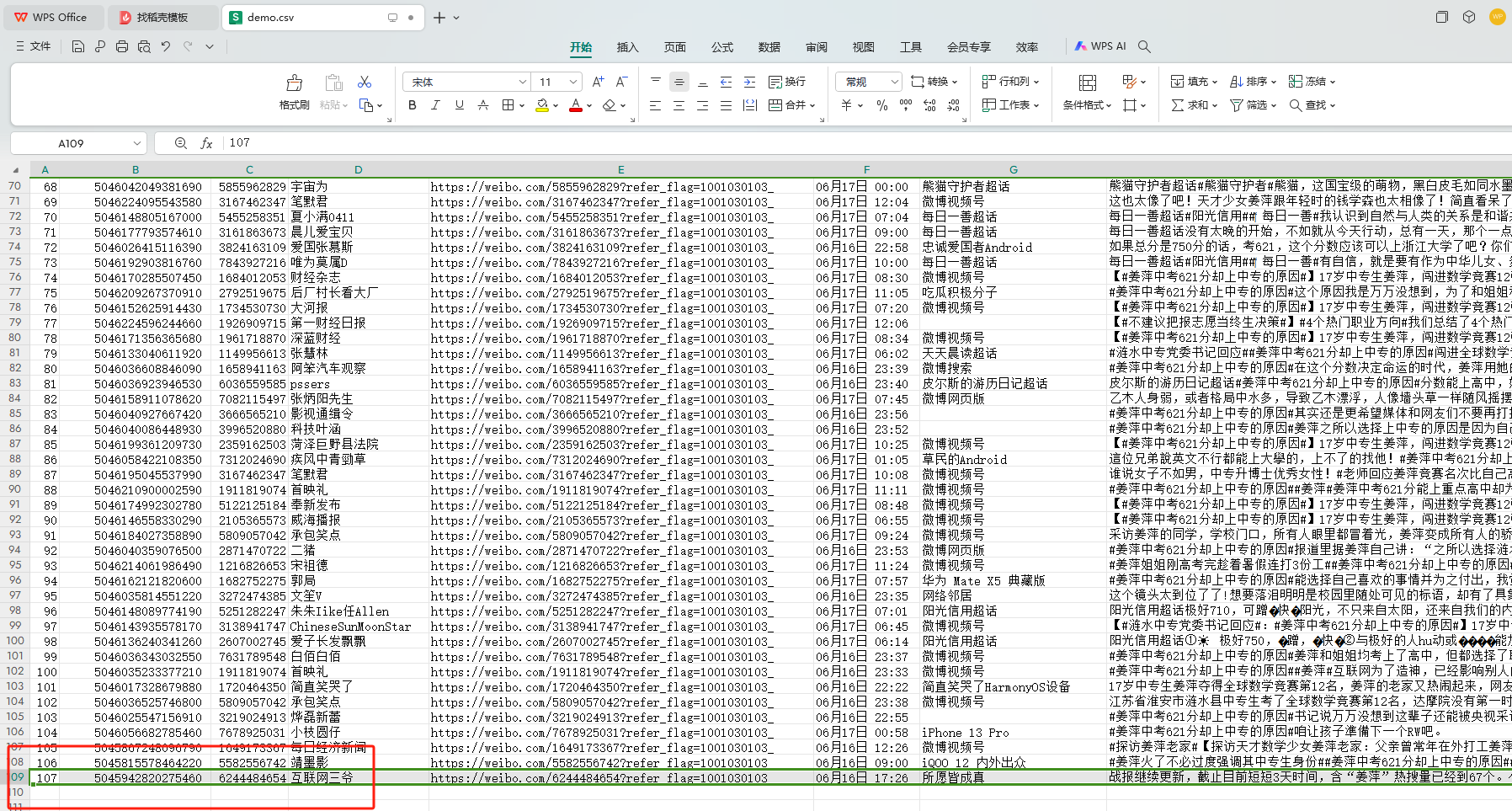Toggle Italic formatting
The image size is (1512, 811).
pos(435,105)
